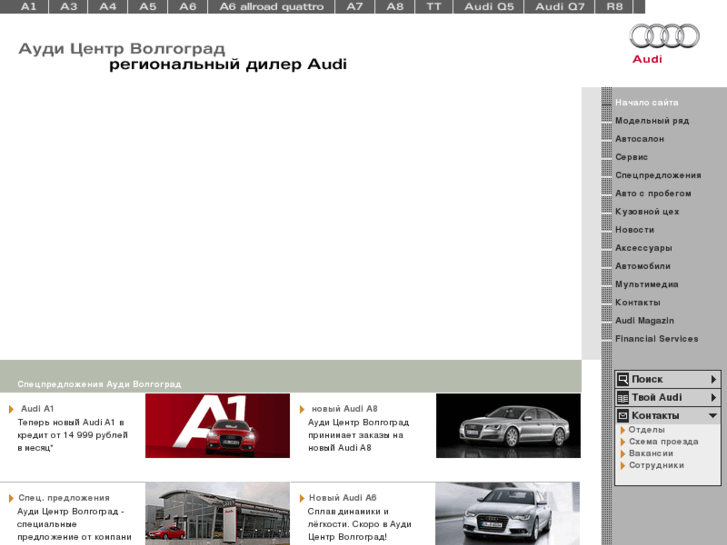This screenshot has height=545, width=727.
Task: Open the Новый Audi A6 title
Action: click(343, 498)
